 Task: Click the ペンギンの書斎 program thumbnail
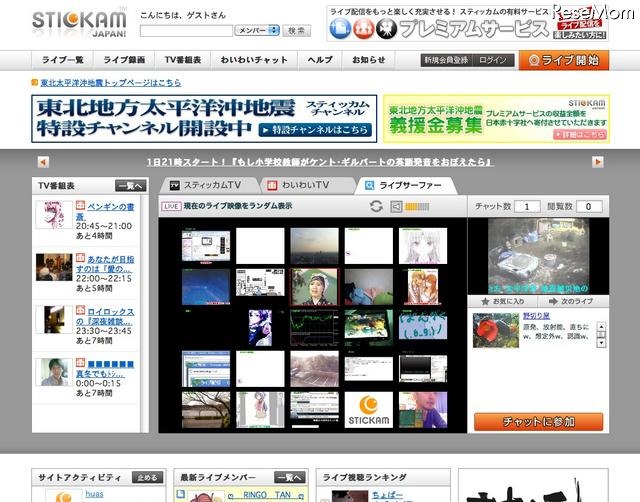pyautogui.click(x=54, y=215)
